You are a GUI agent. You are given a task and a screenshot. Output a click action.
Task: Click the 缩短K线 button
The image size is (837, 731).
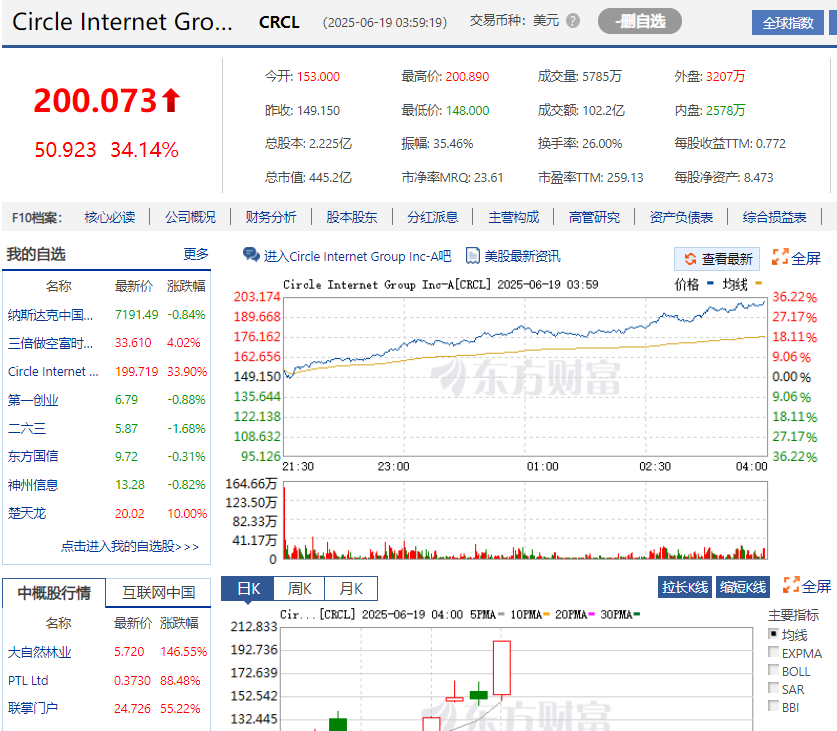743,587
